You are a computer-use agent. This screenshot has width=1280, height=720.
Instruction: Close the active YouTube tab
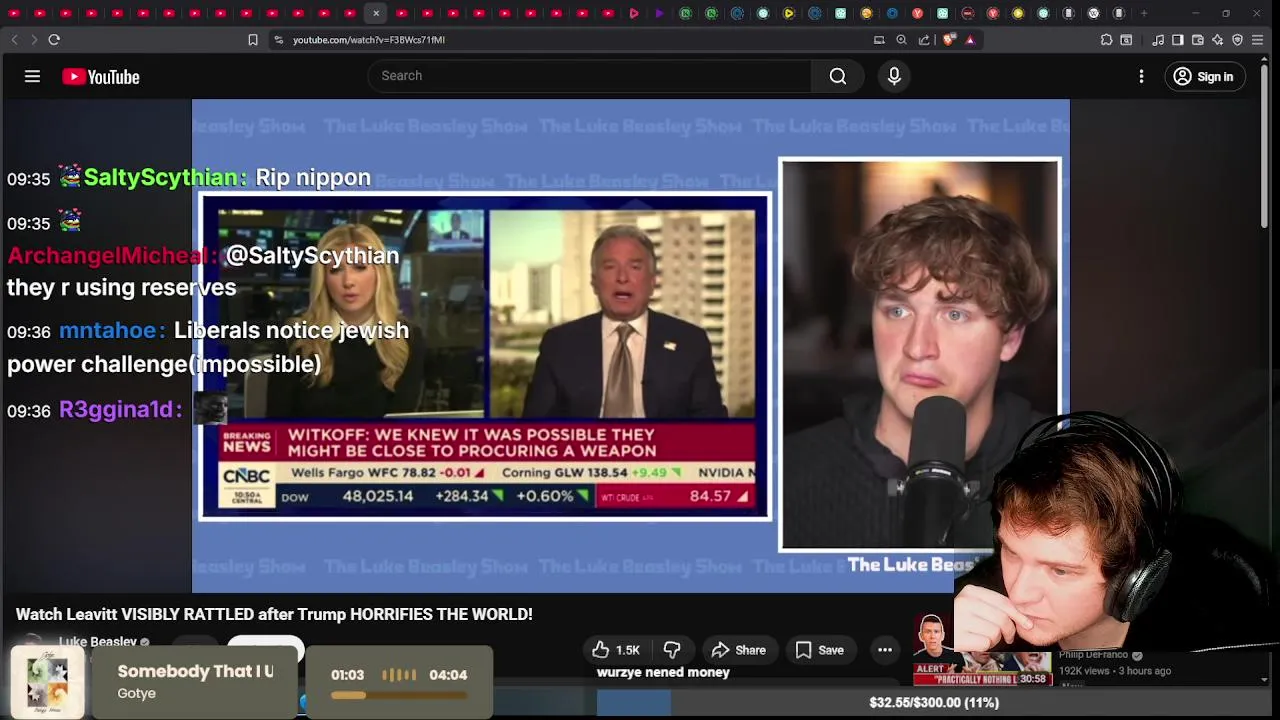tap(376, 13)
